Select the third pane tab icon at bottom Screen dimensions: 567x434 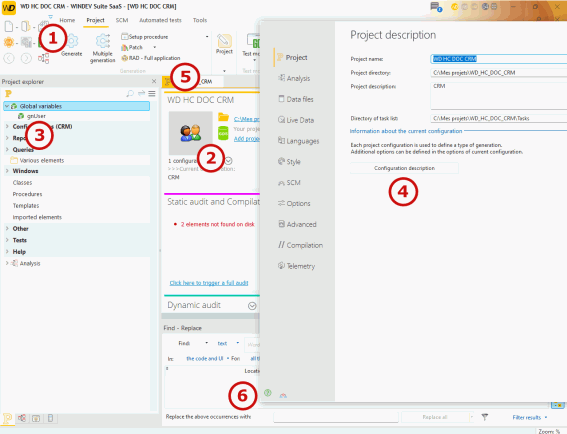pos(36,418)
